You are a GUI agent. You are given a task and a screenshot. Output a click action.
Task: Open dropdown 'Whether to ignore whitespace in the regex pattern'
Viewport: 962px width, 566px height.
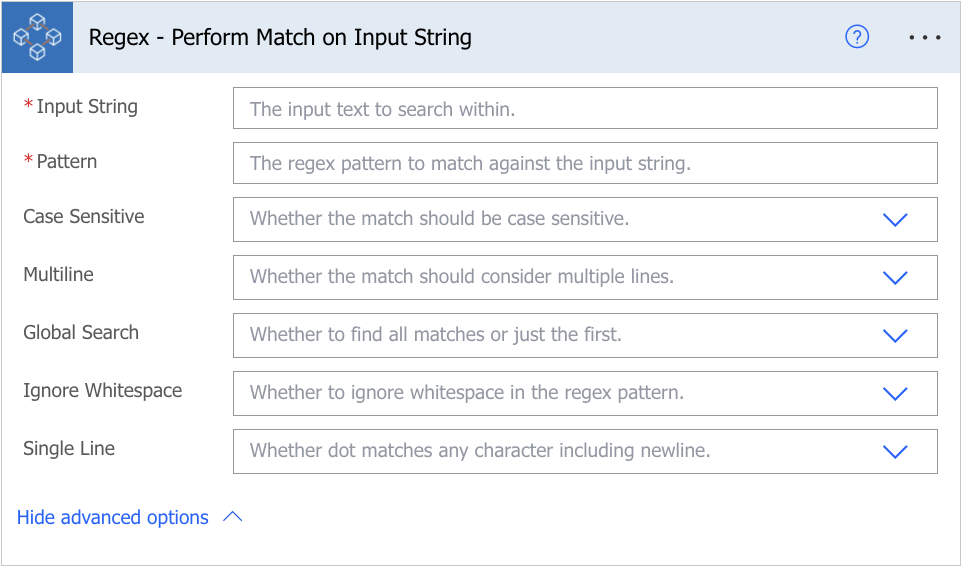(x=585, y=393)
